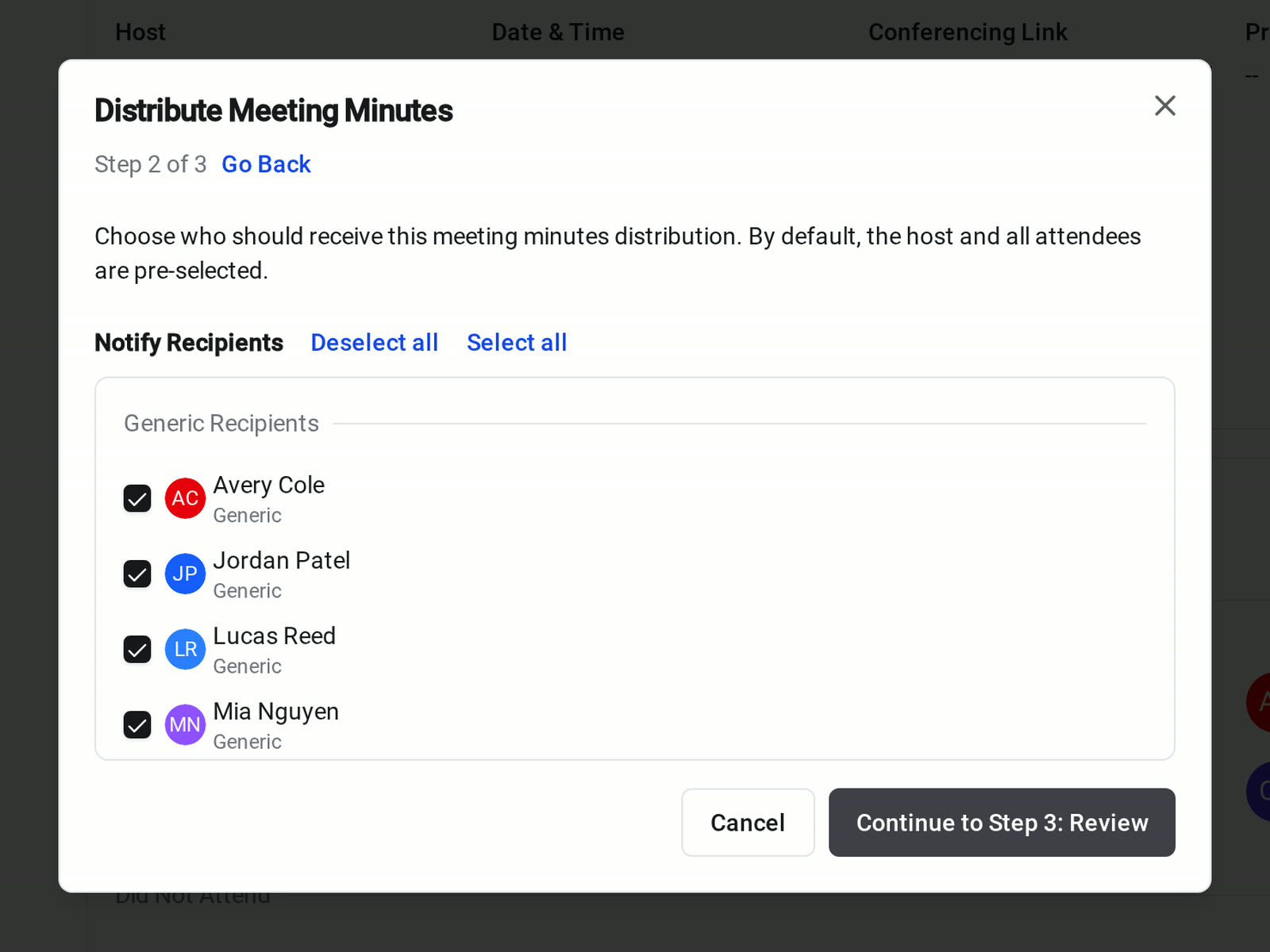Uncheck the Jordan Patel recipient checkbox
Screen dimensions: 1270x952
(137, 574)
